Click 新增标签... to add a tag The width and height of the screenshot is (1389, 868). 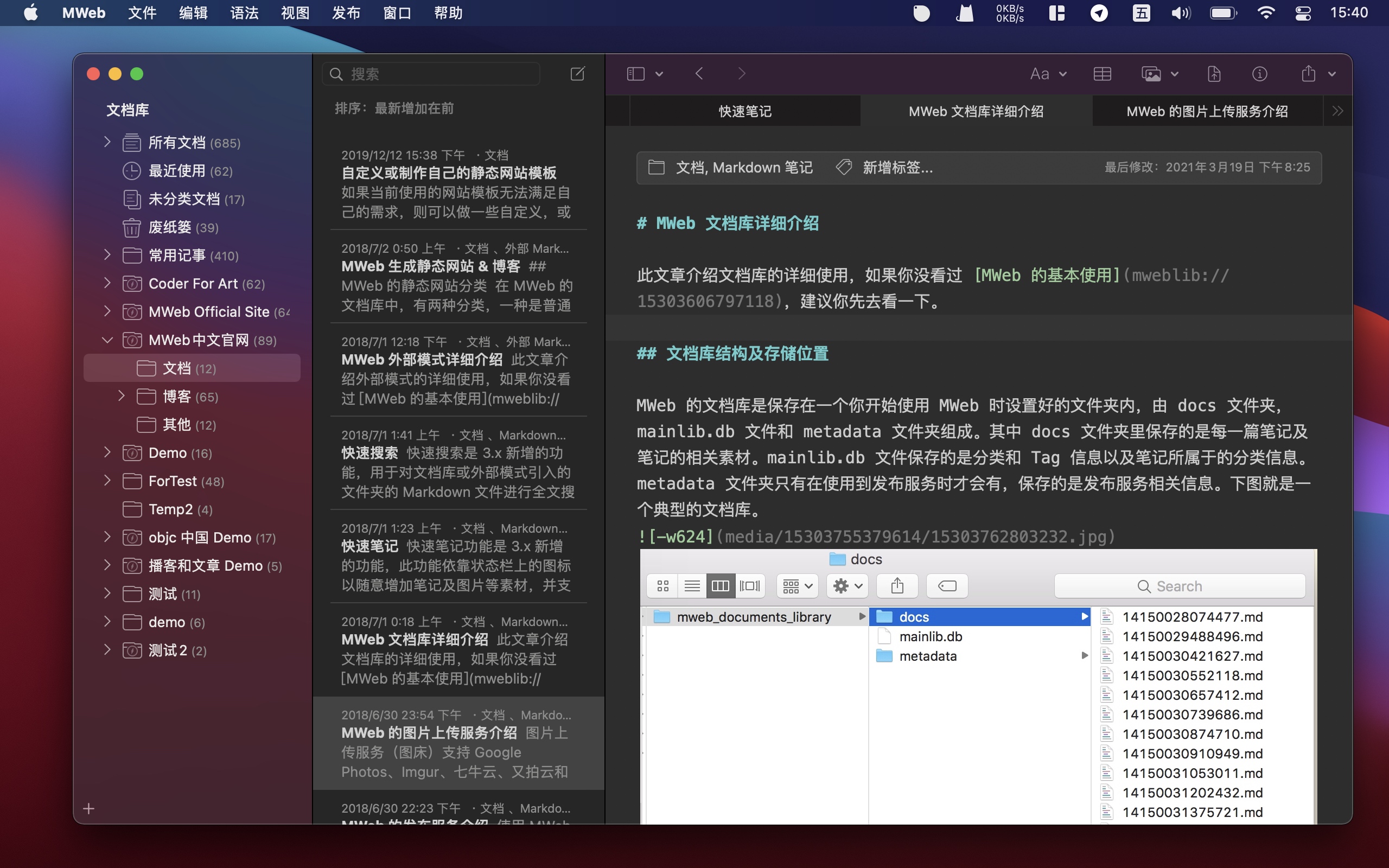(897, 168)
